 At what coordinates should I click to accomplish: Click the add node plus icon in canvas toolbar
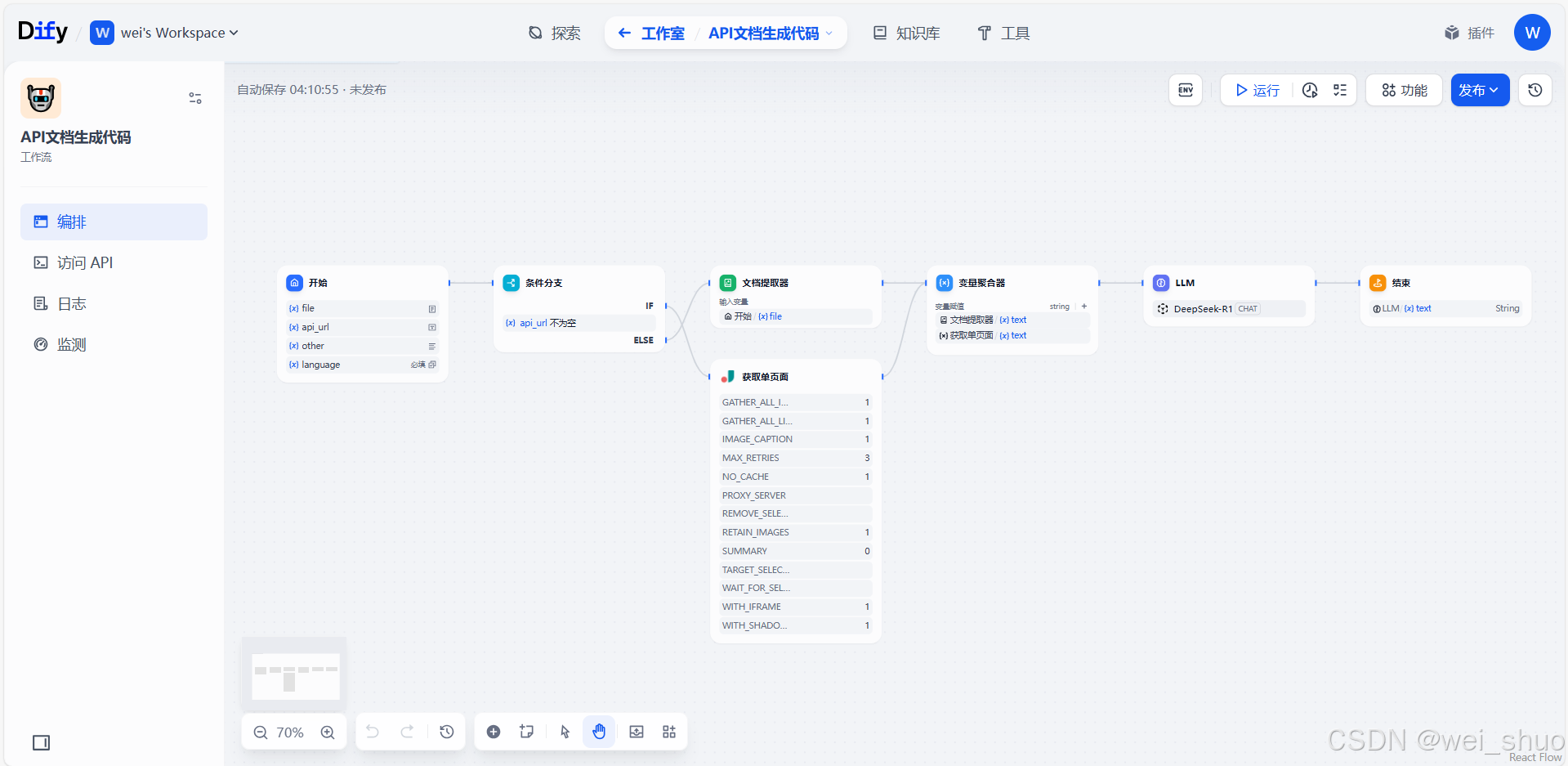[x=494, y=732]
